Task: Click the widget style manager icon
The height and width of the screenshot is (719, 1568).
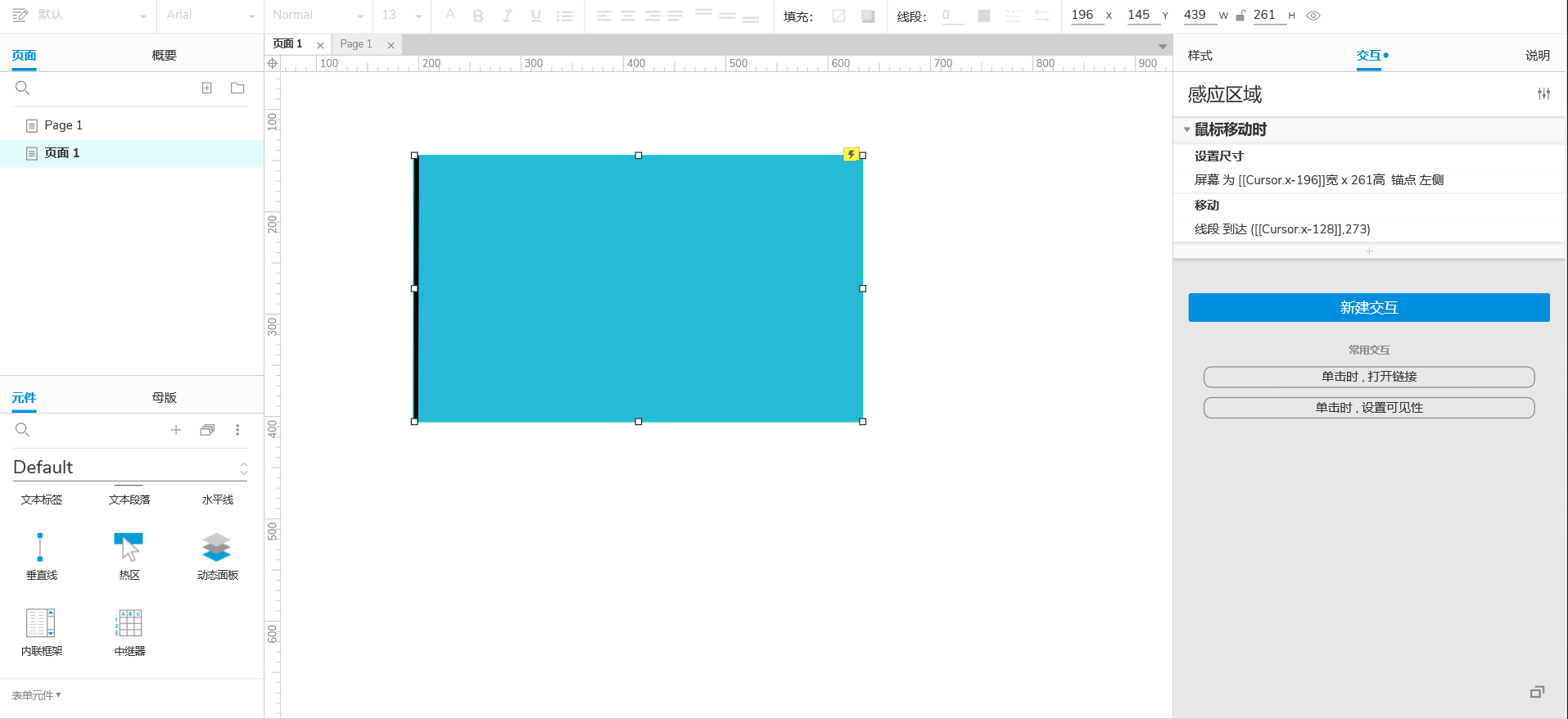Action: [20, 15]
